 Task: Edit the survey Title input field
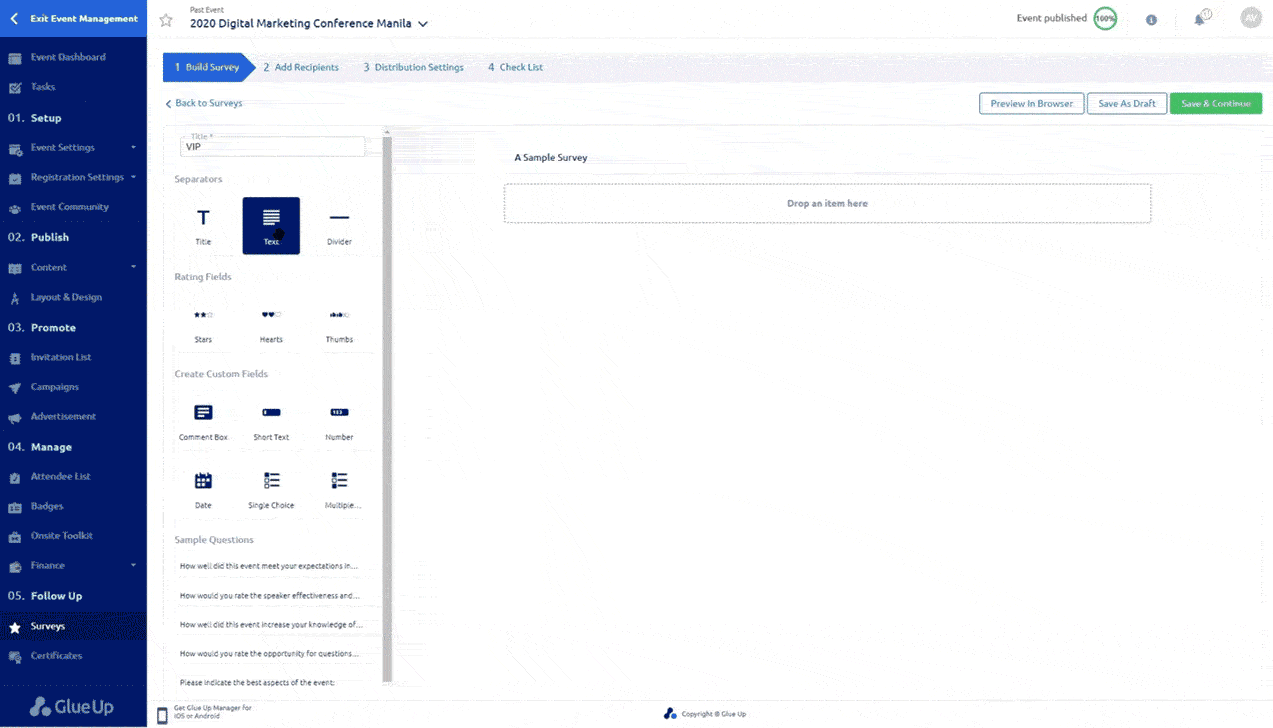click(x=272, y=146)
